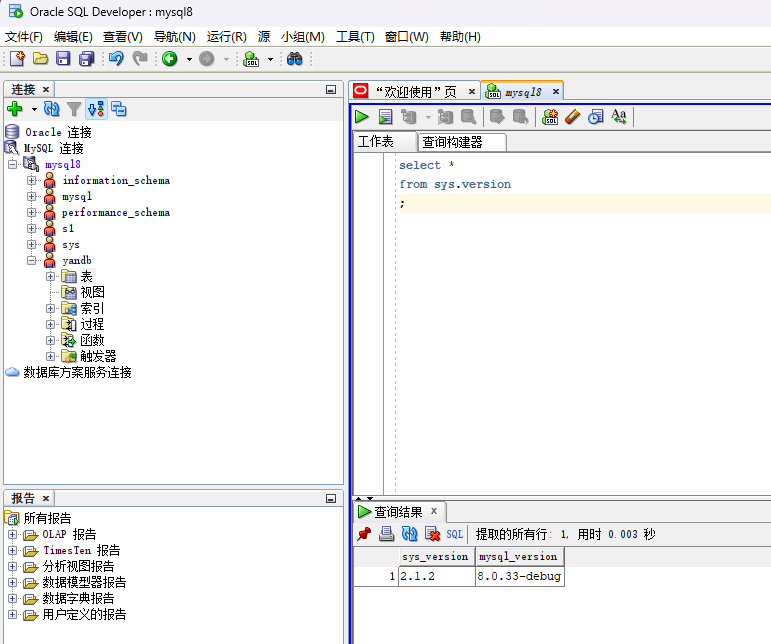Expand 数据字典报告 folder
The image size is (771, 644).
click(12, 598)
